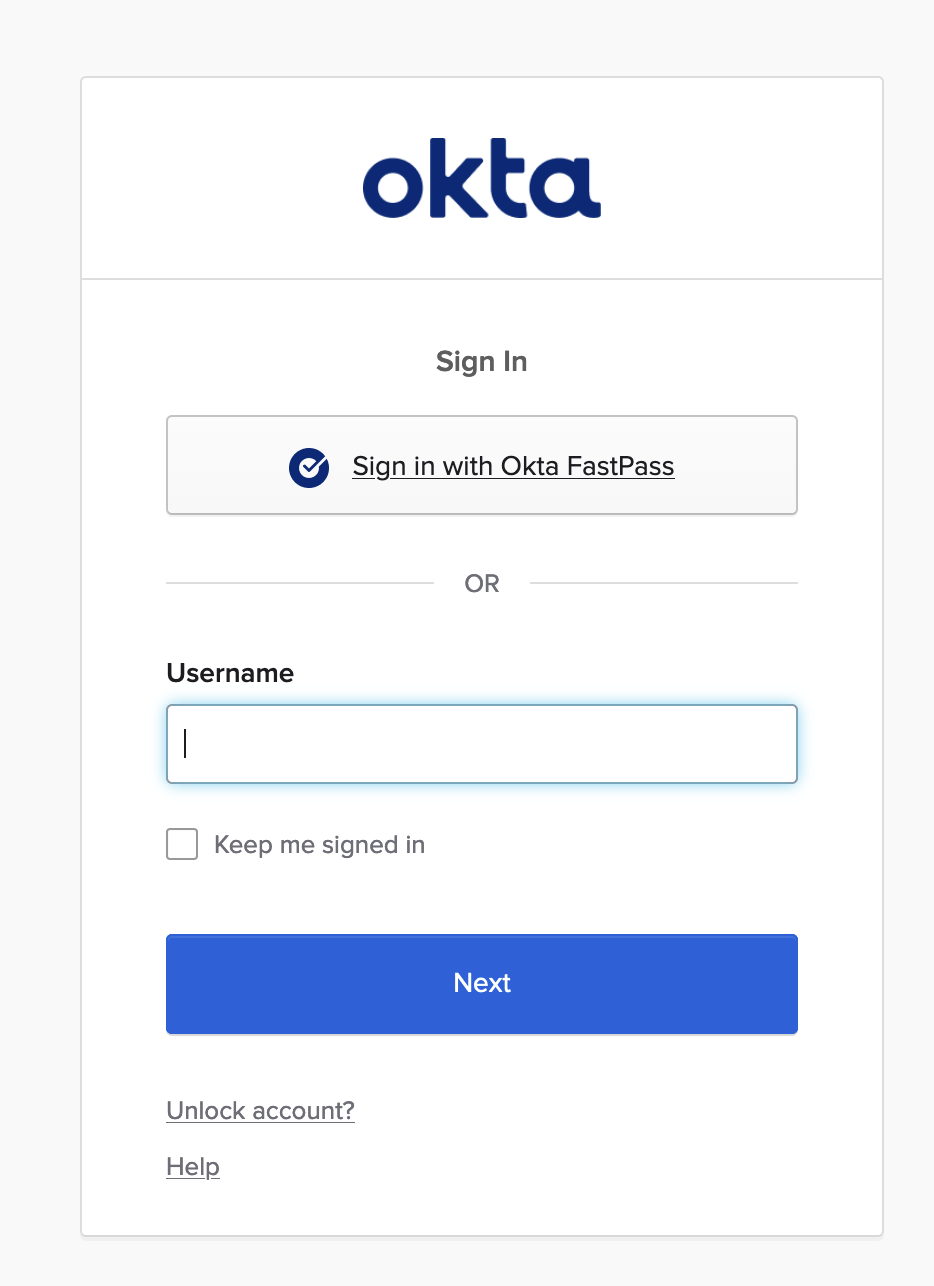Click the "Keep me signed in" label text
934x1286 pixels.
point(319,845)
